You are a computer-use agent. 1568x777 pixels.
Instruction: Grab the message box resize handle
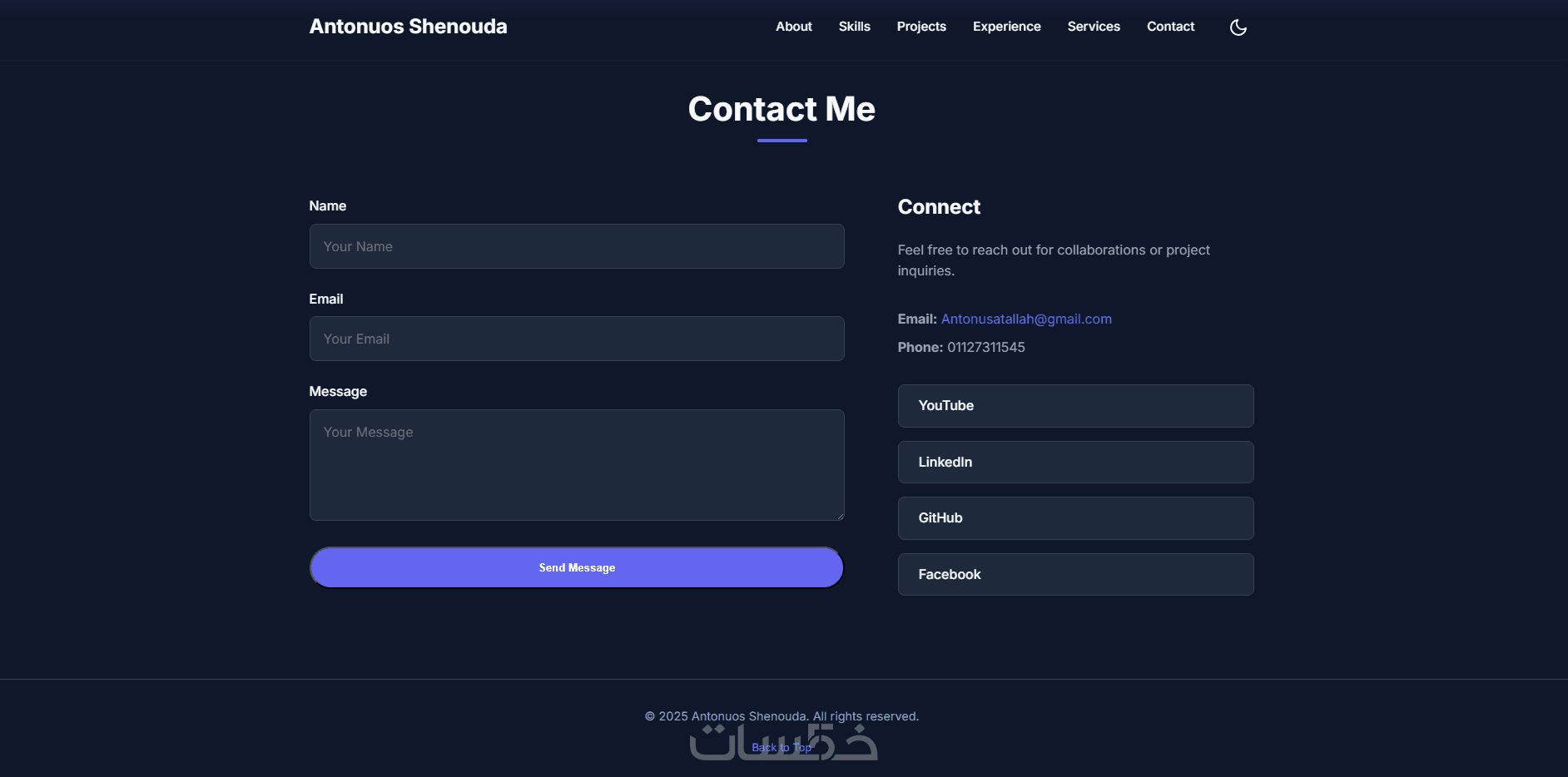(840, 516)
